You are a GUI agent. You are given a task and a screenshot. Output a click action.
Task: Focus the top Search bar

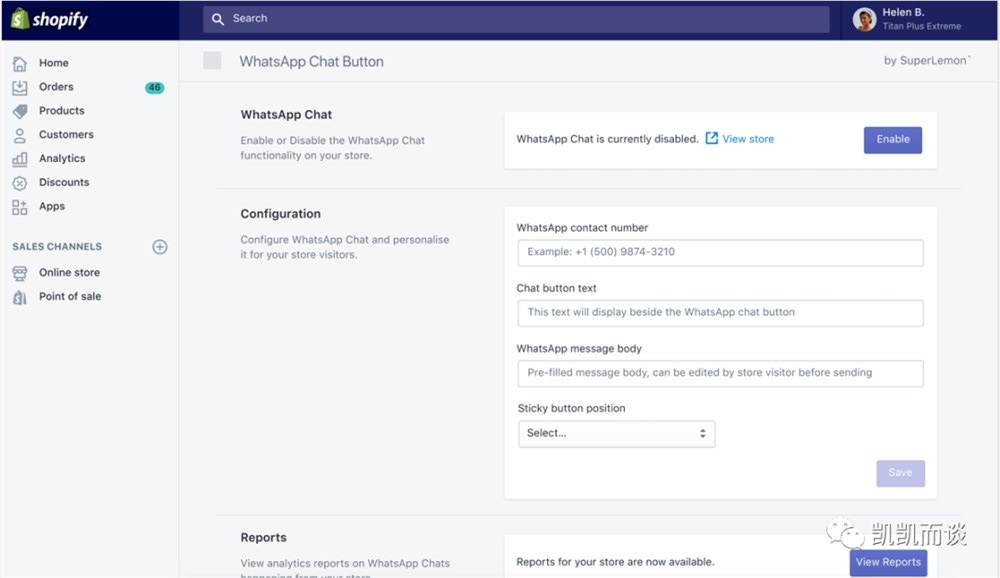click(x=517, y=19)
